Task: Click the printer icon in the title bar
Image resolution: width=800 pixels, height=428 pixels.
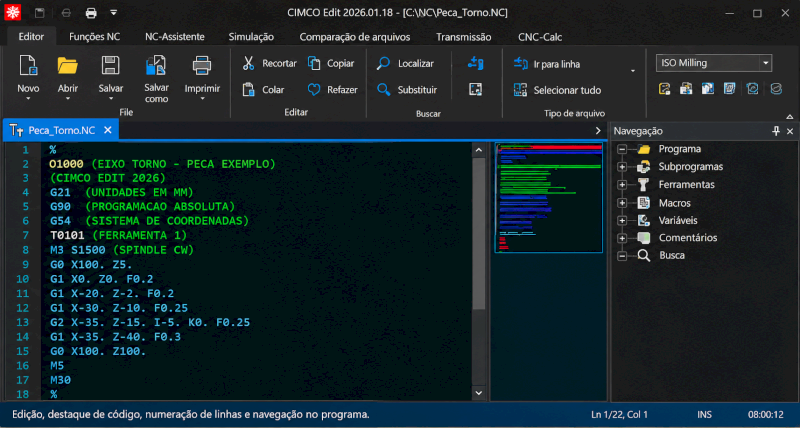Action: point(91,13)
